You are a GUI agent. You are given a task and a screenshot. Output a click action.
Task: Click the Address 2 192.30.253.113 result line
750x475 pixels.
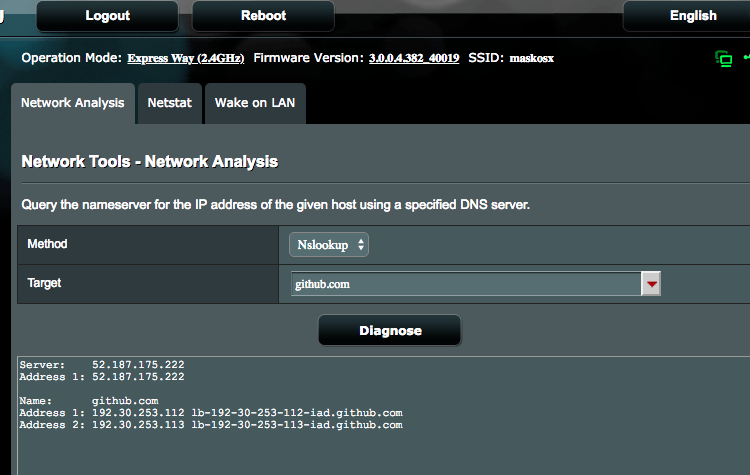click(x=211, y=425)
